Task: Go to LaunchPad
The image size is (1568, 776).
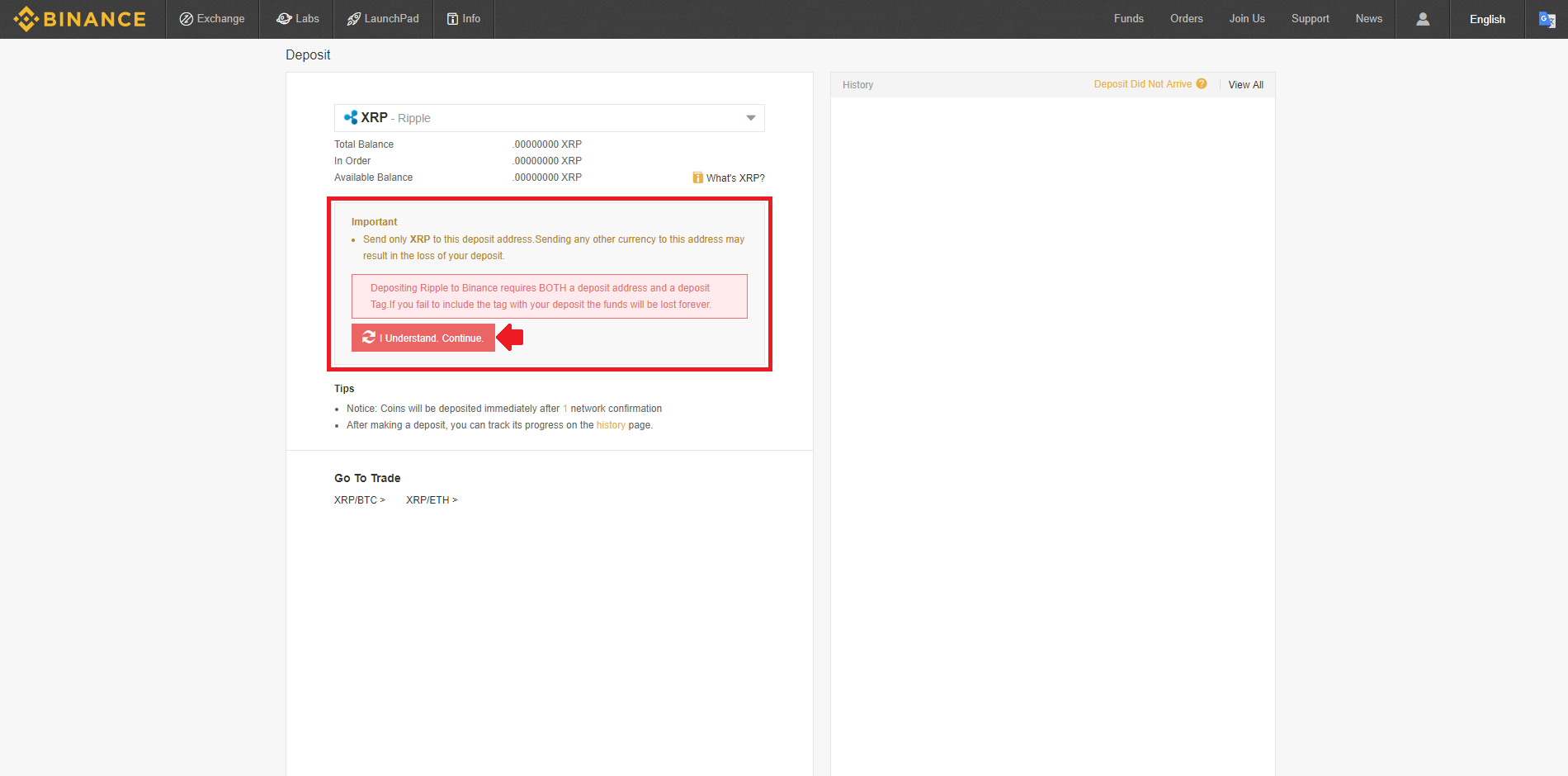Action: pyautogui.click(x=383, y=19)
